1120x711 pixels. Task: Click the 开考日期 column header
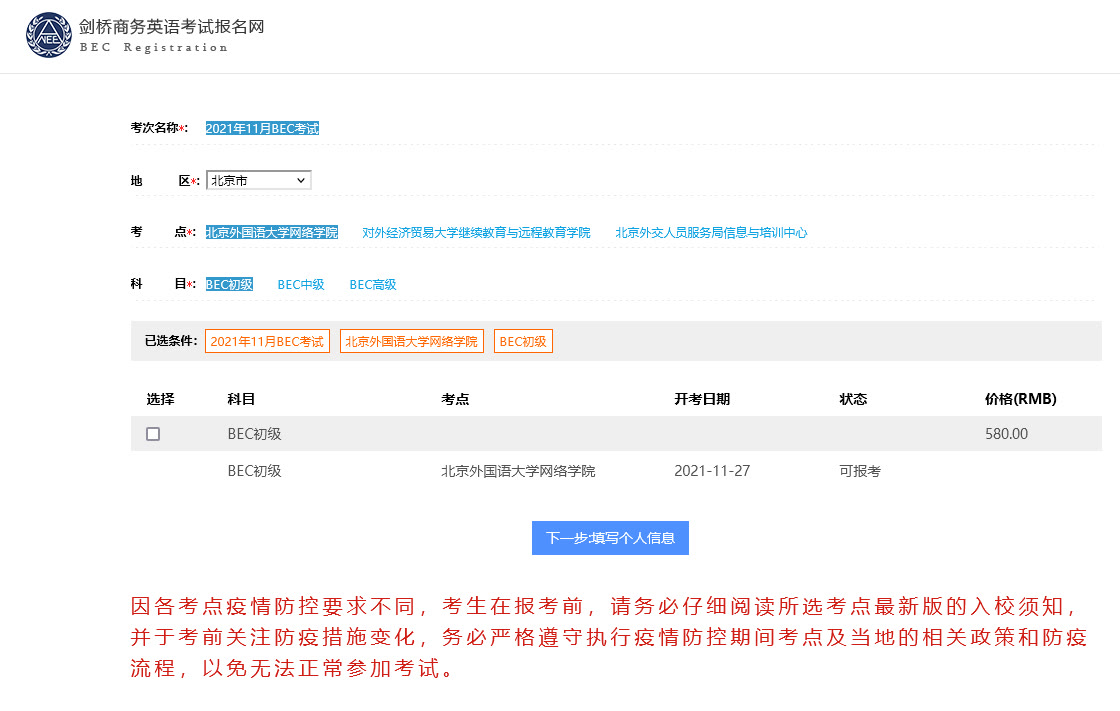click(702, 398)
